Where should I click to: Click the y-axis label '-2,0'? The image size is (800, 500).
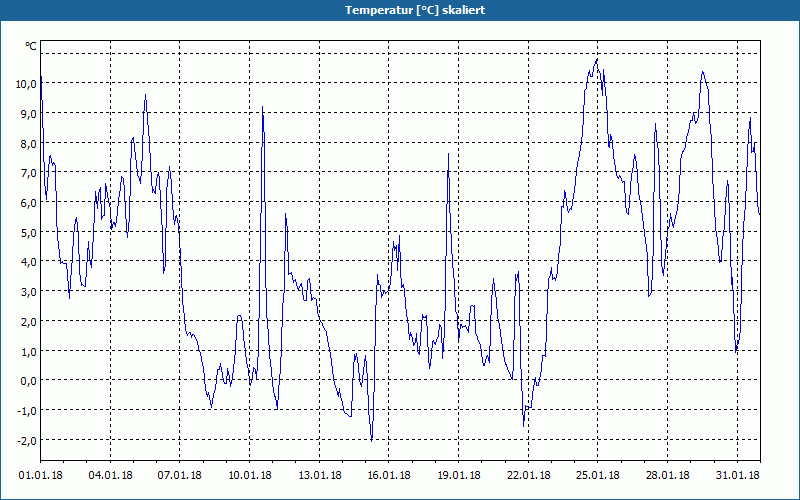(27, 440)
